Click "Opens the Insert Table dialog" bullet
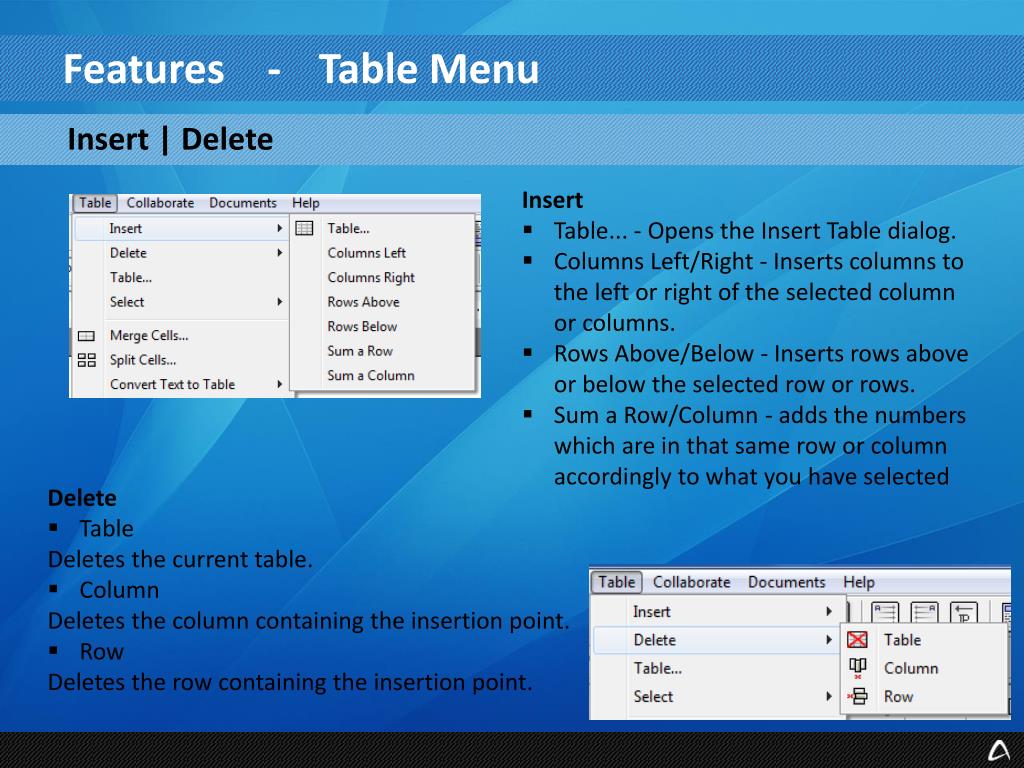The height and width of the screenshot is (768, 1024). click(x=755, y=231)
